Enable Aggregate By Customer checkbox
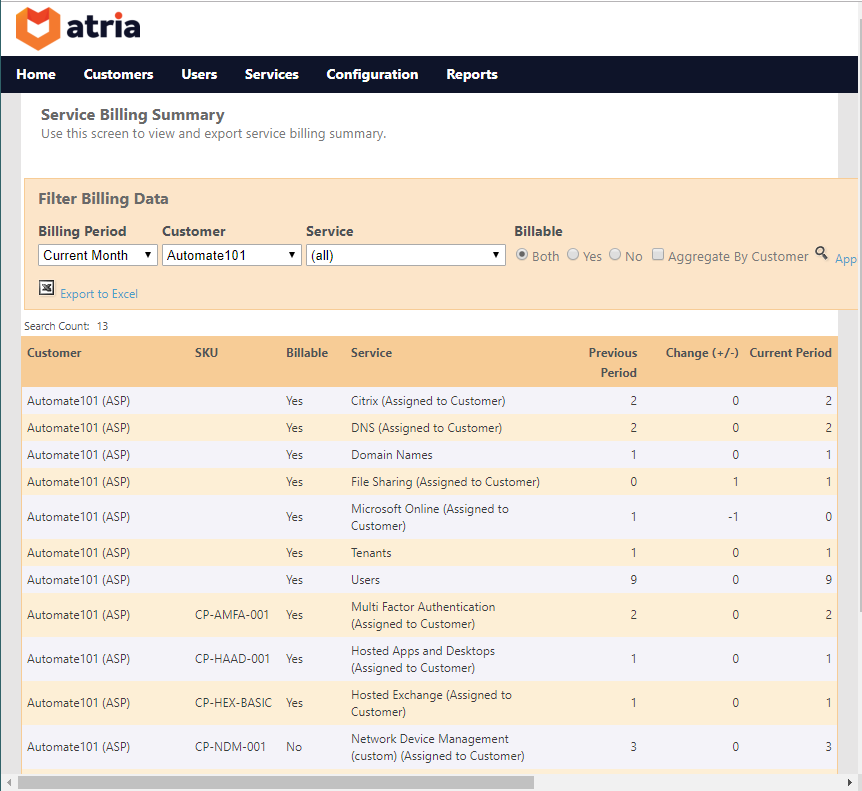Viewport: 862px width, 791px height. click(x=658, y=255)
